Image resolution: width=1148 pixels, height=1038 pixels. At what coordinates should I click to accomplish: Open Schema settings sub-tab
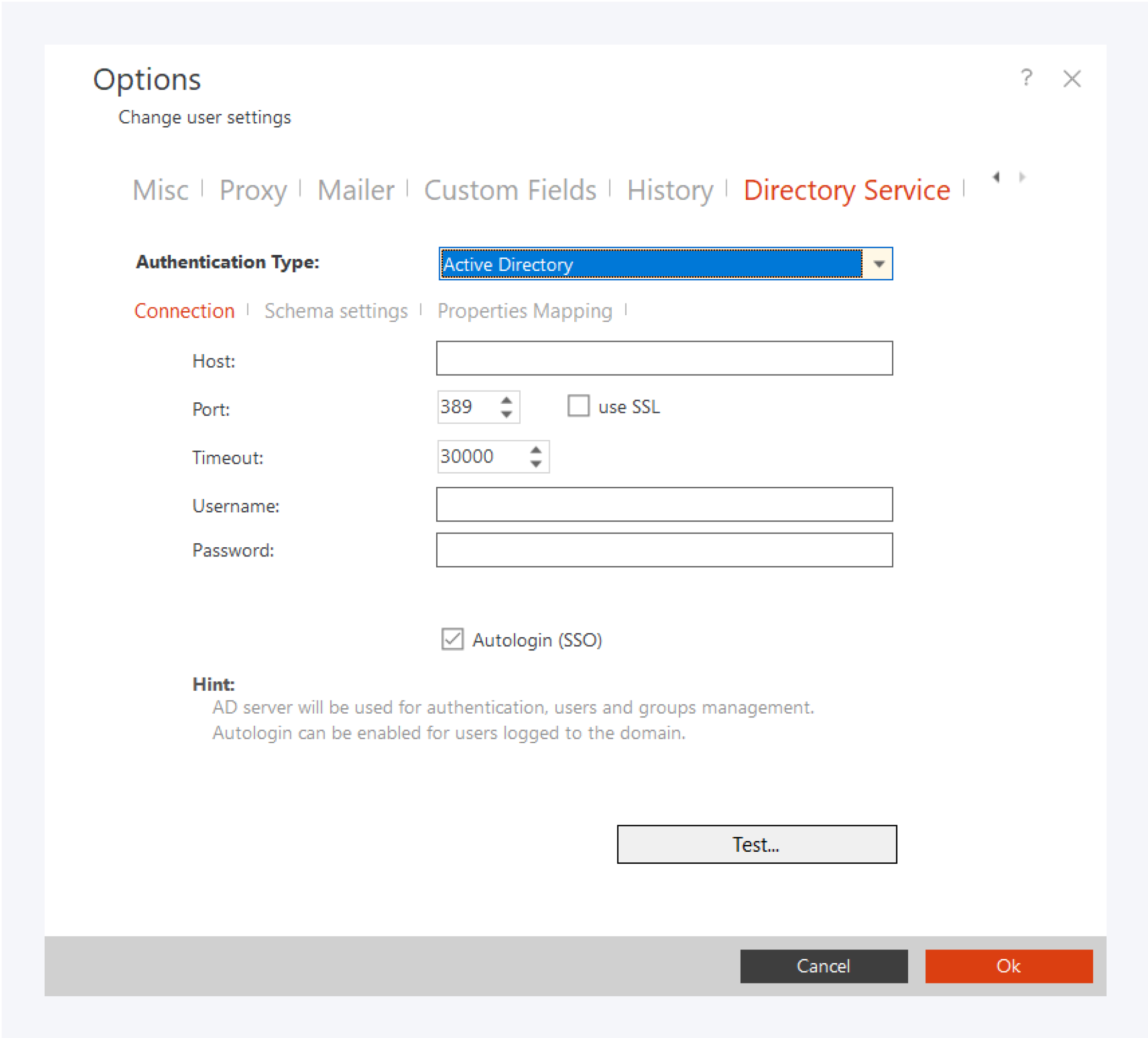336,311
